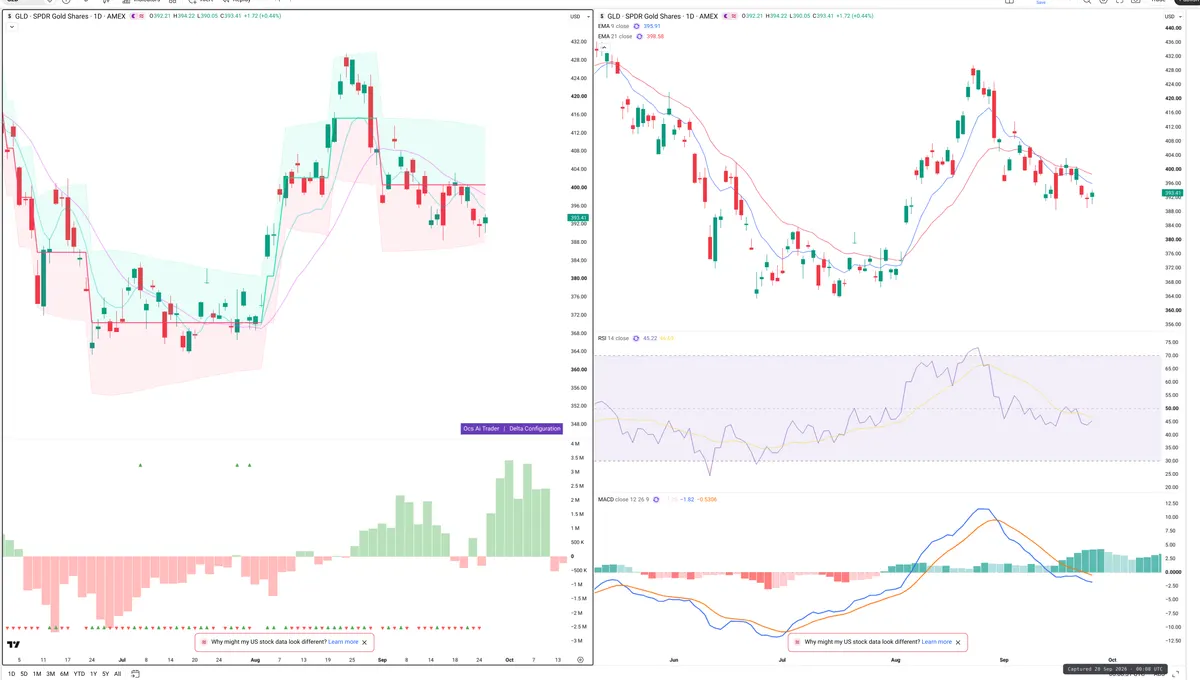Select the 1M time range
The image size is (1200, 680).
pos(37,674)
